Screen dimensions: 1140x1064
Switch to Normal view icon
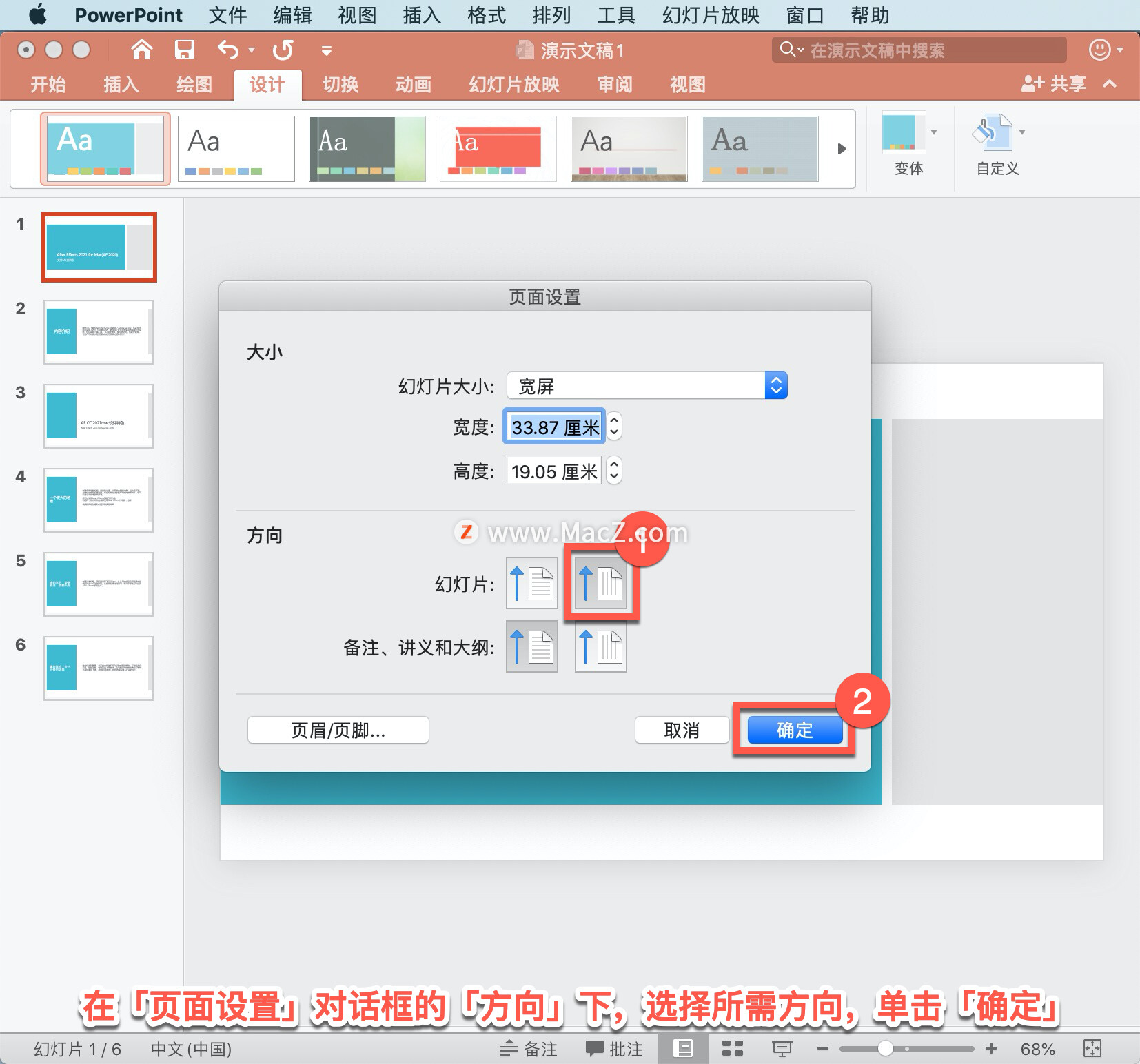683,1048
